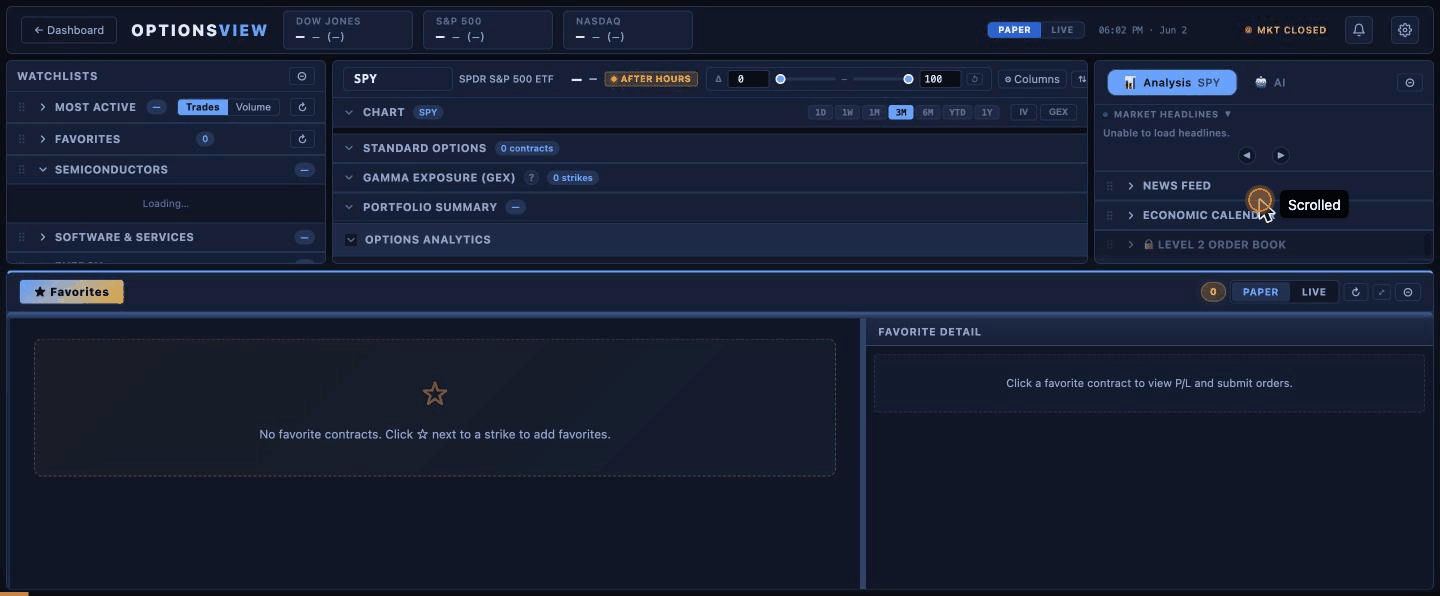Select Volume for Most Active

[253, 107]
